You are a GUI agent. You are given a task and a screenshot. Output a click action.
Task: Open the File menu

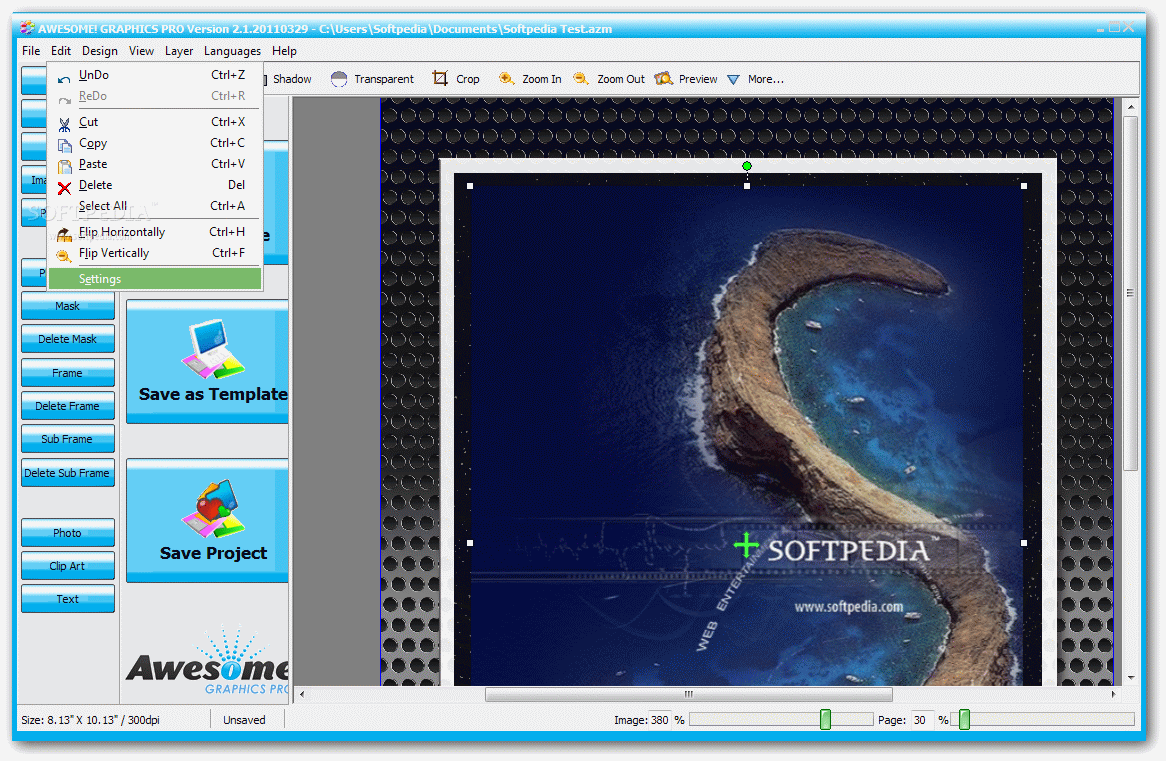31,51
